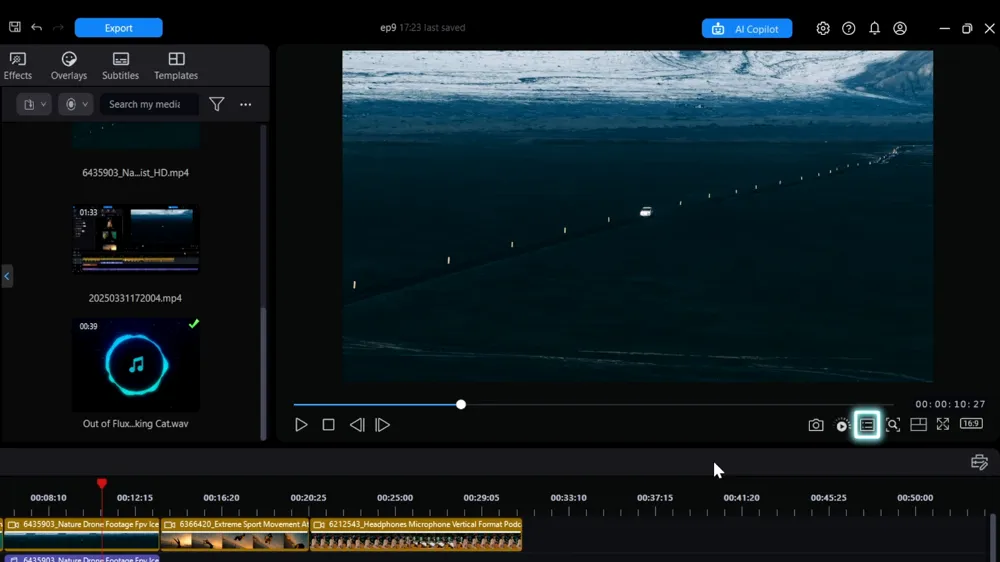Screen dimensions: 1000x562
Task: Open the preview zoom magnifier icon
Action: [x=893, y=425]
